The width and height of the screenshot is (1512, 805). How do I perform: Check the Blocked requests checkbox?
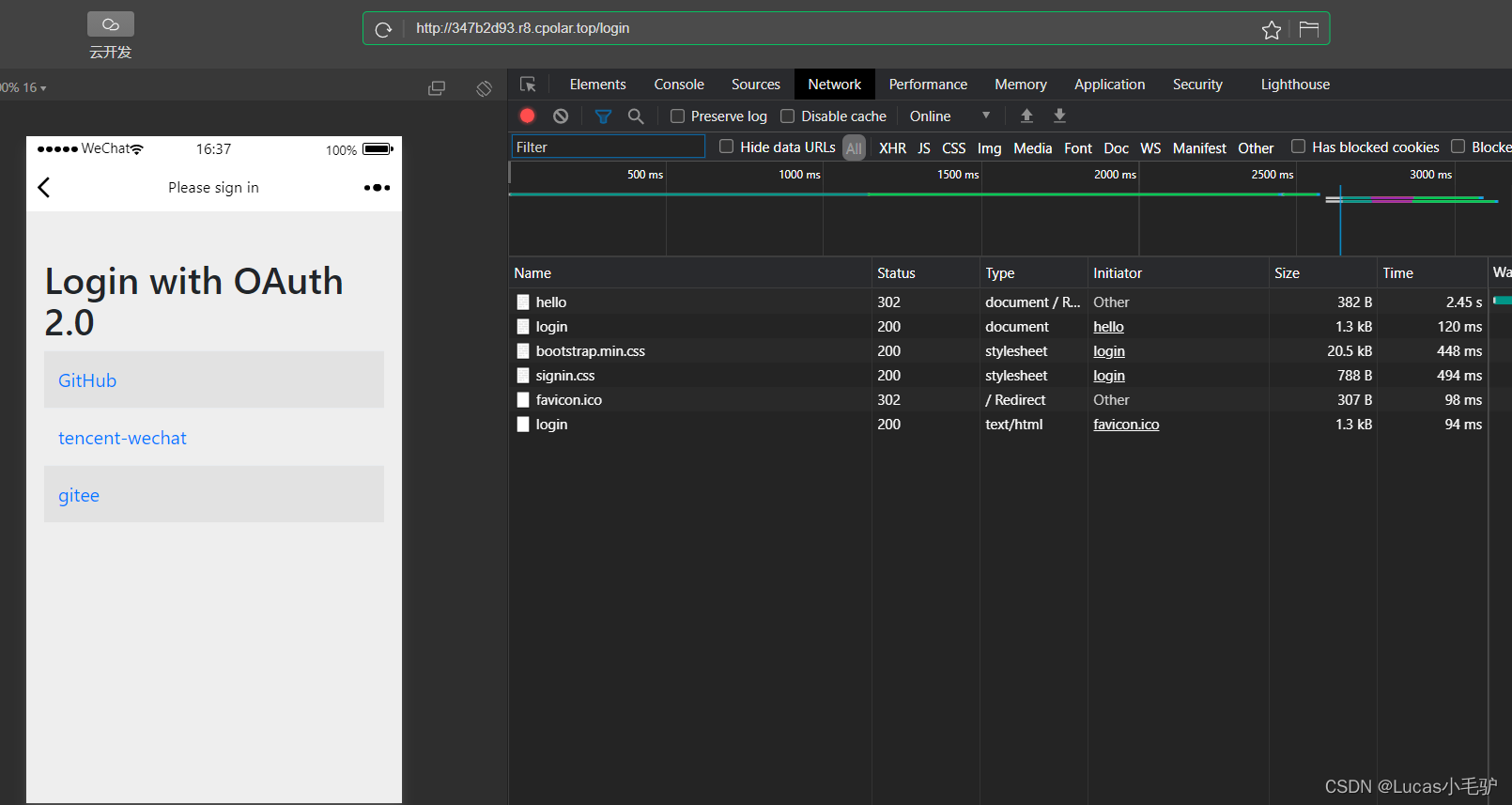[x=1458, y=147]
